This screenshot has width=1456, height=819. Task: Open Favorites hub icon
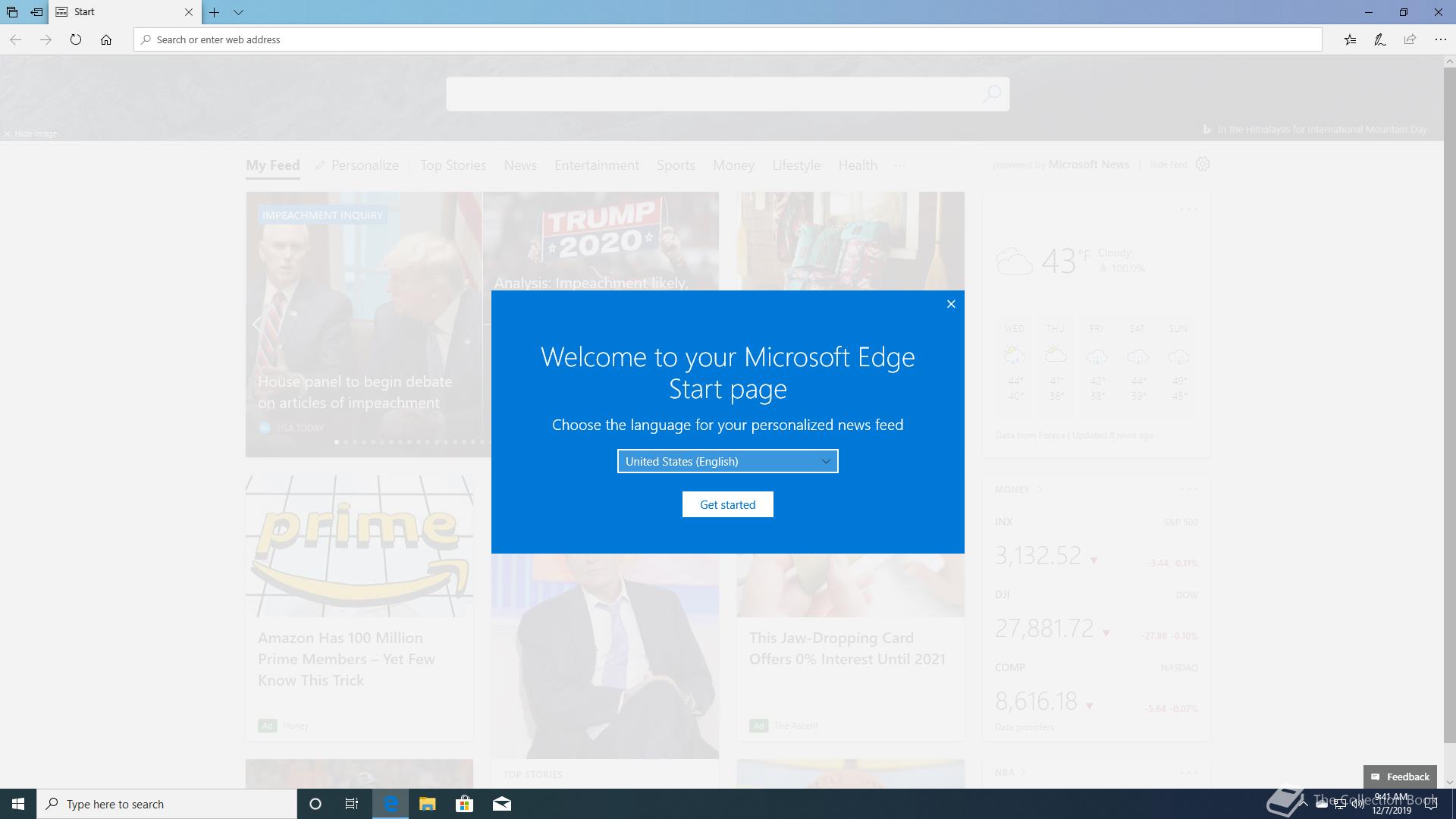1350,39
